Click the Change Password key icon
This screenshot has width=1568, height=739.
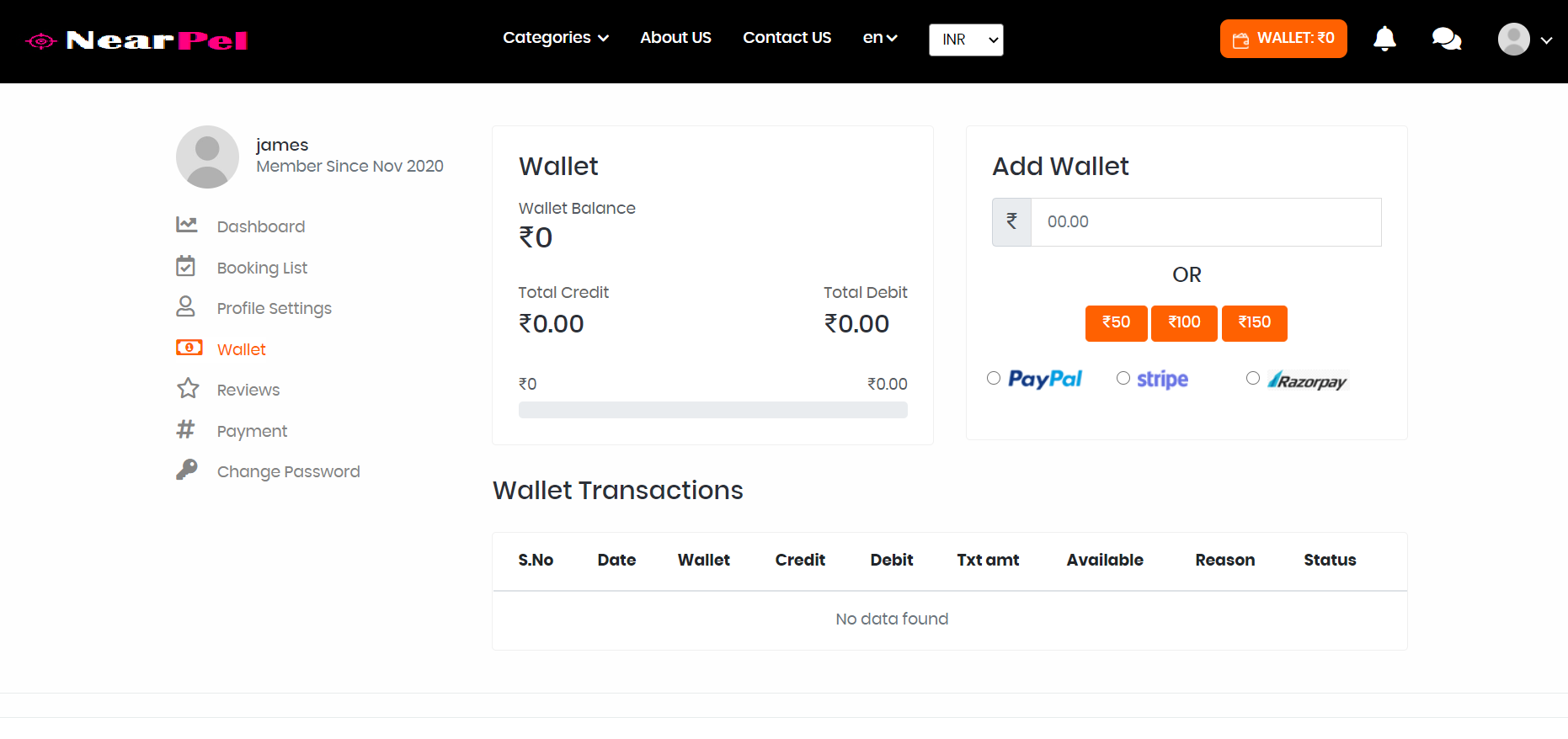coord(186,470)
